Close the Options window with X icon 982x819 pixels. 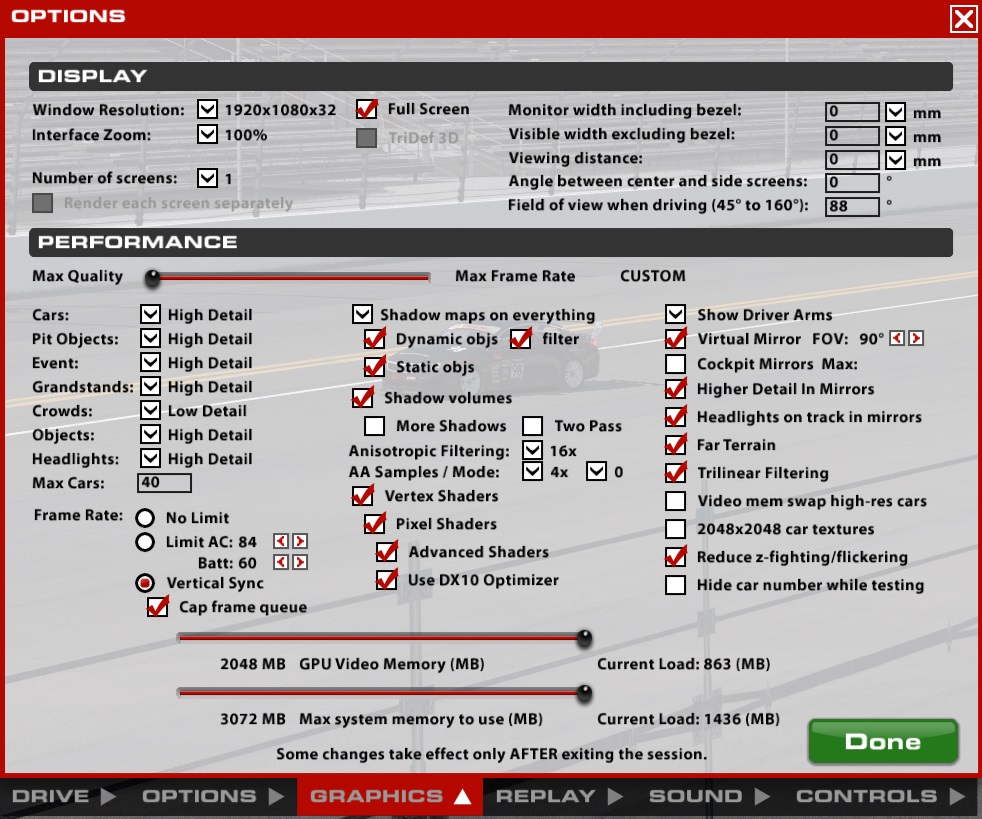coord(963,18)
